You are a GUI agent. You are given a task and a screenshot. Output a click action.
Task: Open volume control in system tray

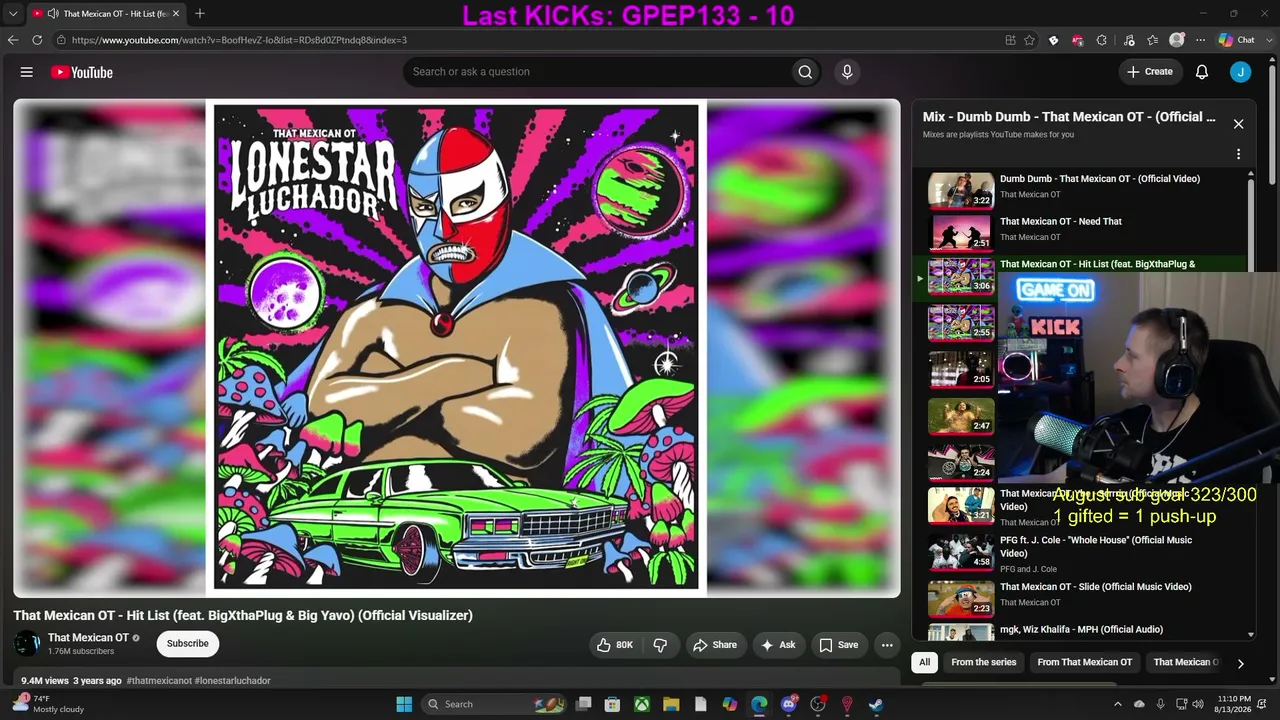(x=1198, y=704)
